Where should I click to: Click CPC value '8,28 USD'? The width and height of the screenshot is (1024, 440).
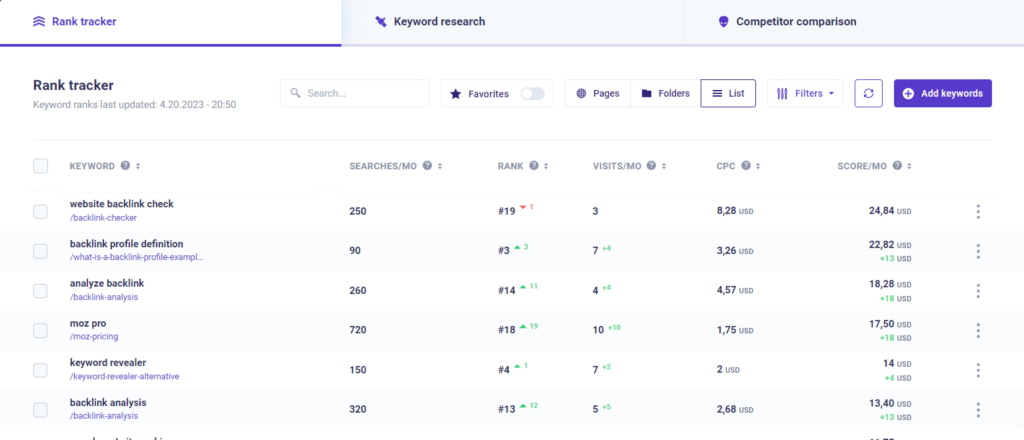tap(735, 212)
